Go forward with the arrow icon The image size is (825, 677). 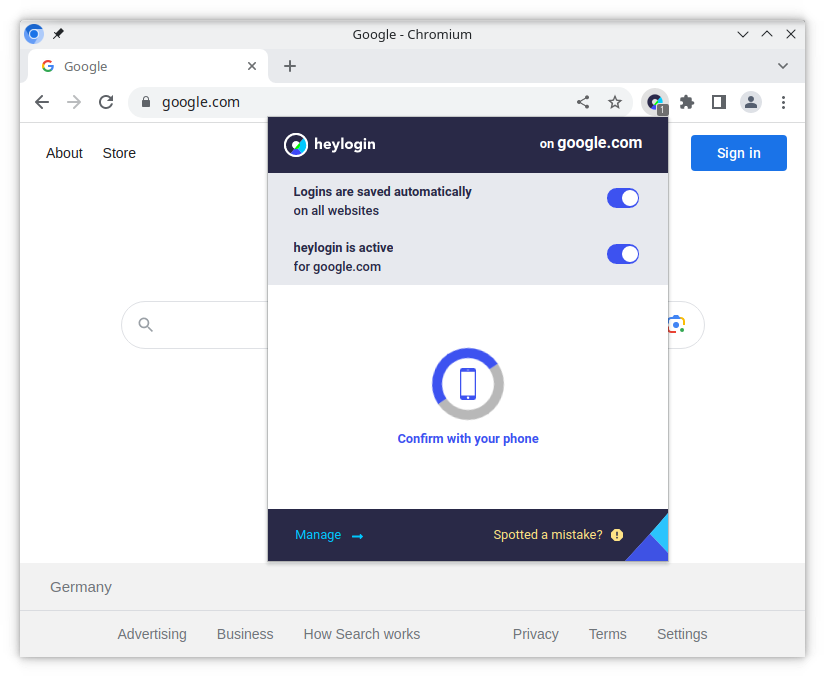click(74, 102)
